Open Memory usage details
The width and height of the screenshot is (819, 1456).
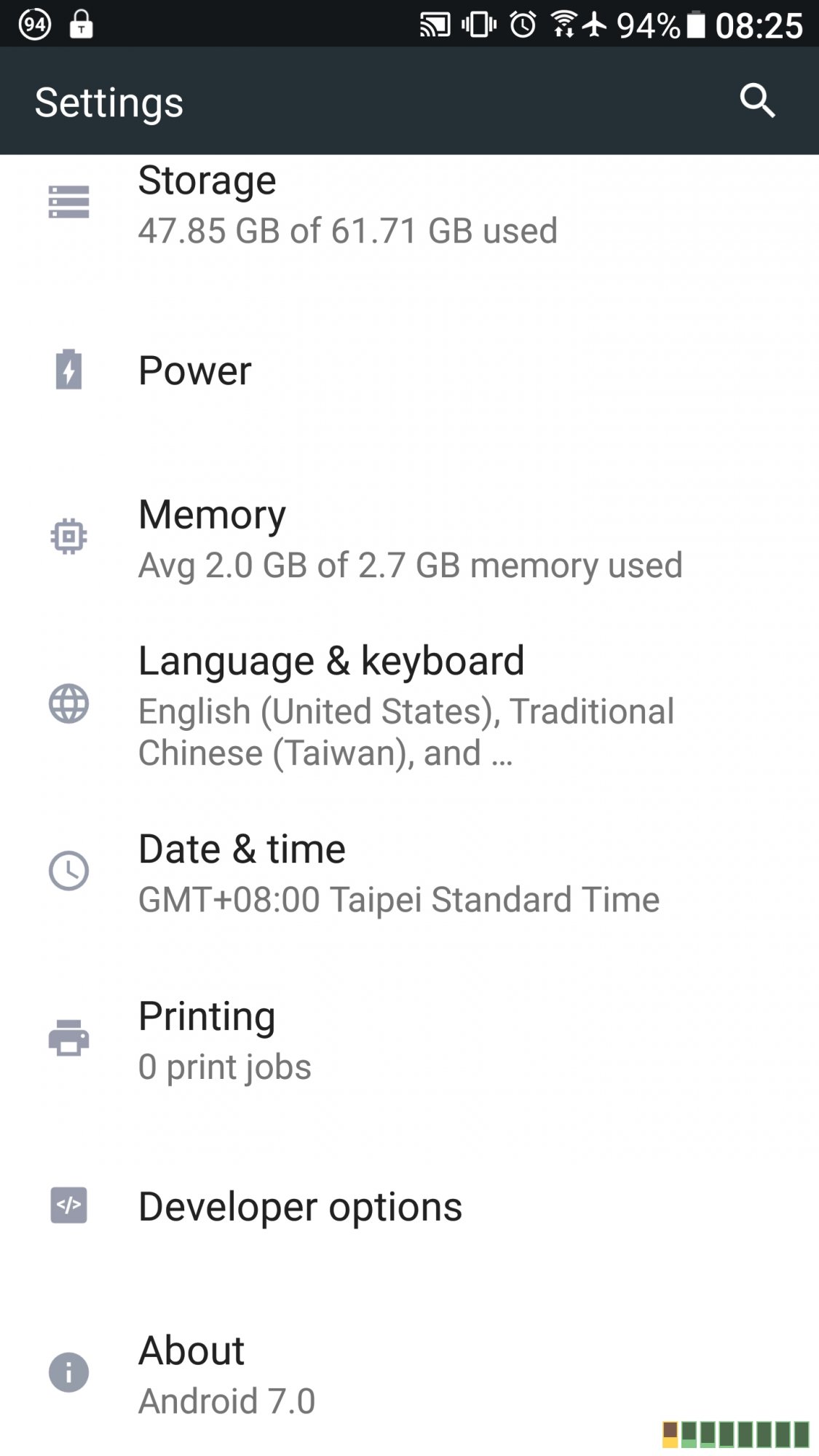pos(410,539)
